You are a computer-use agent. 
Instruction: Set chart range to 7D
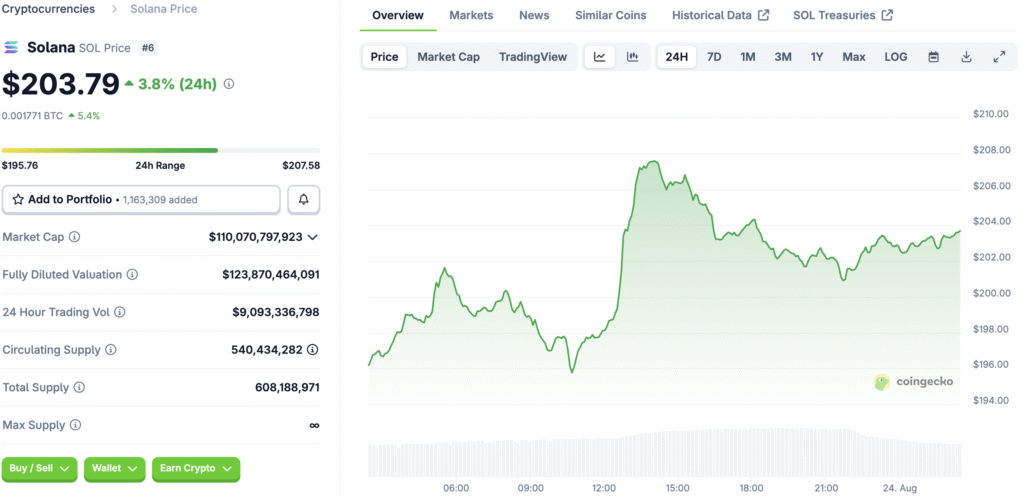pos(714,57)
